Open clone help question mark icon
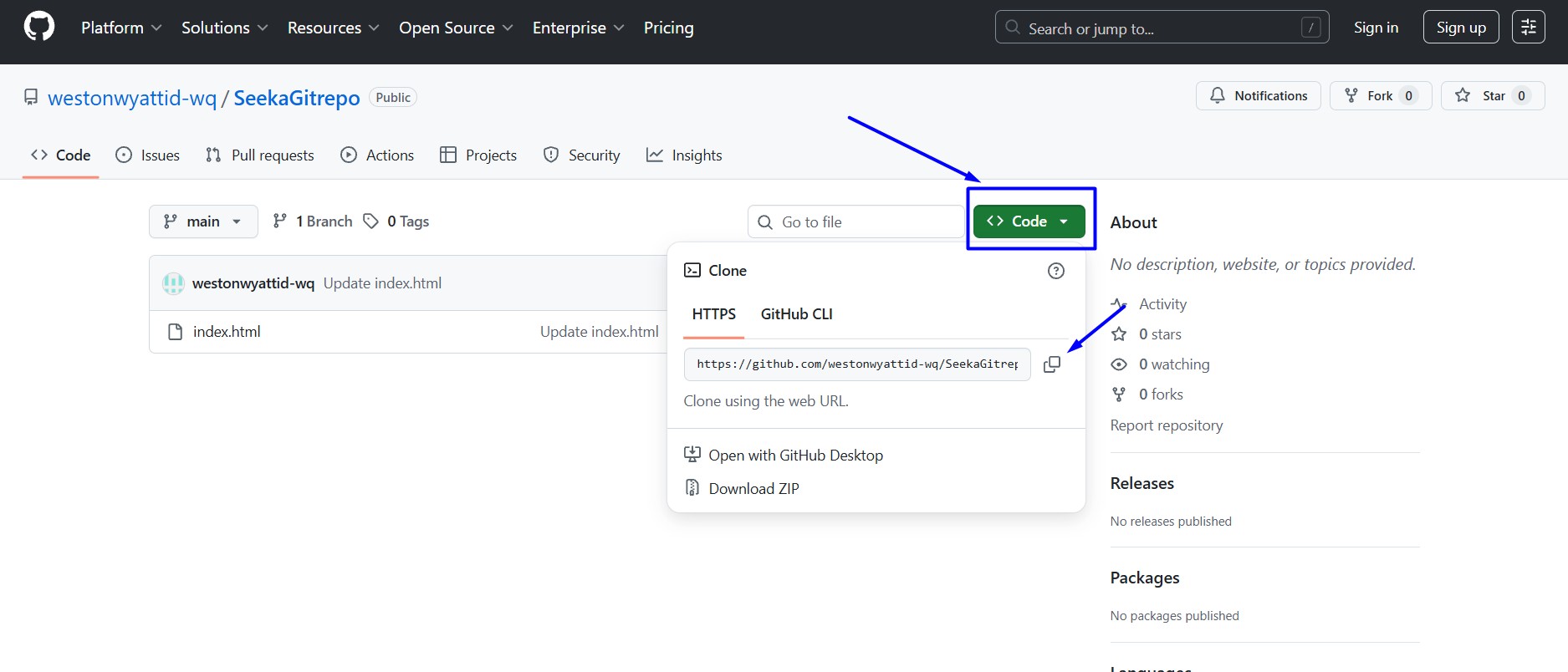Screen dimensions: 1568x672 tap(1056, 271)
